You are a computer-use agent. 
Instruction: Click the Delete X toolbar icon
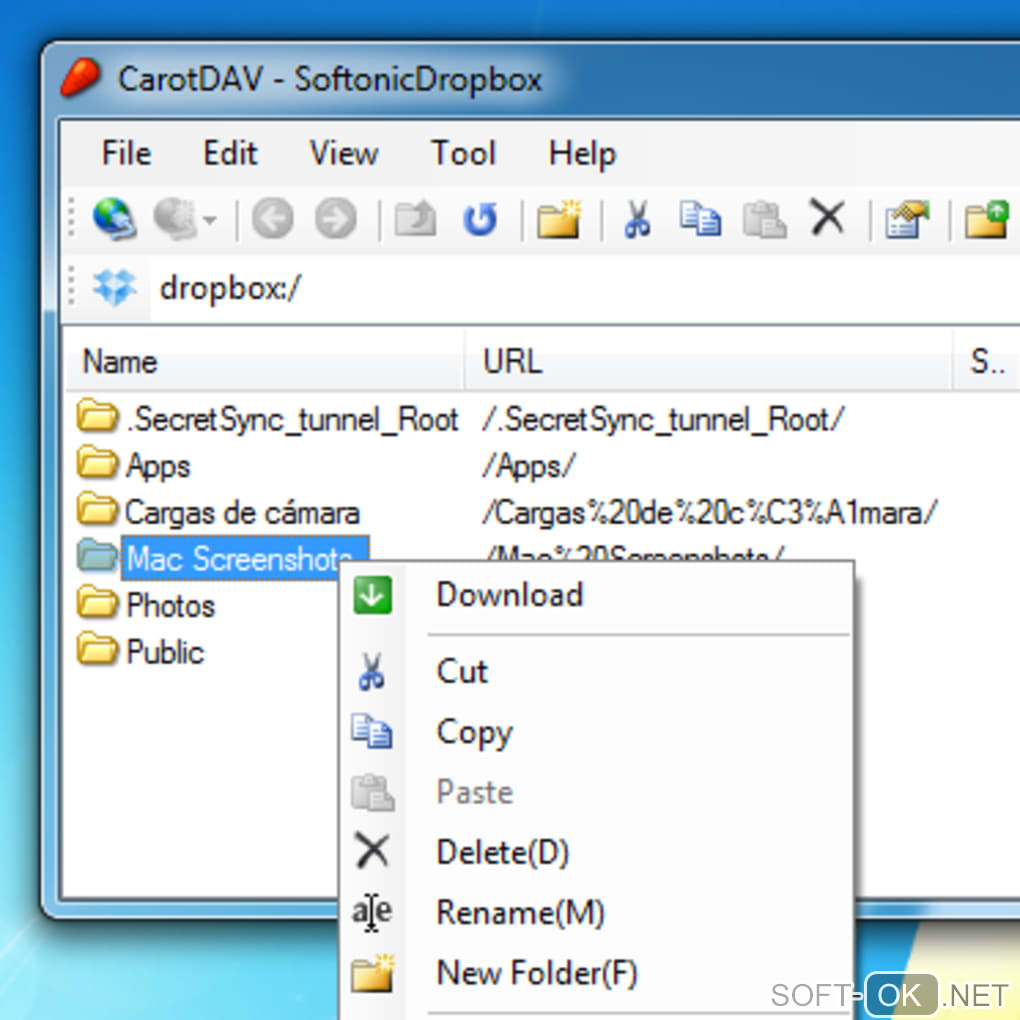[827, 217]
